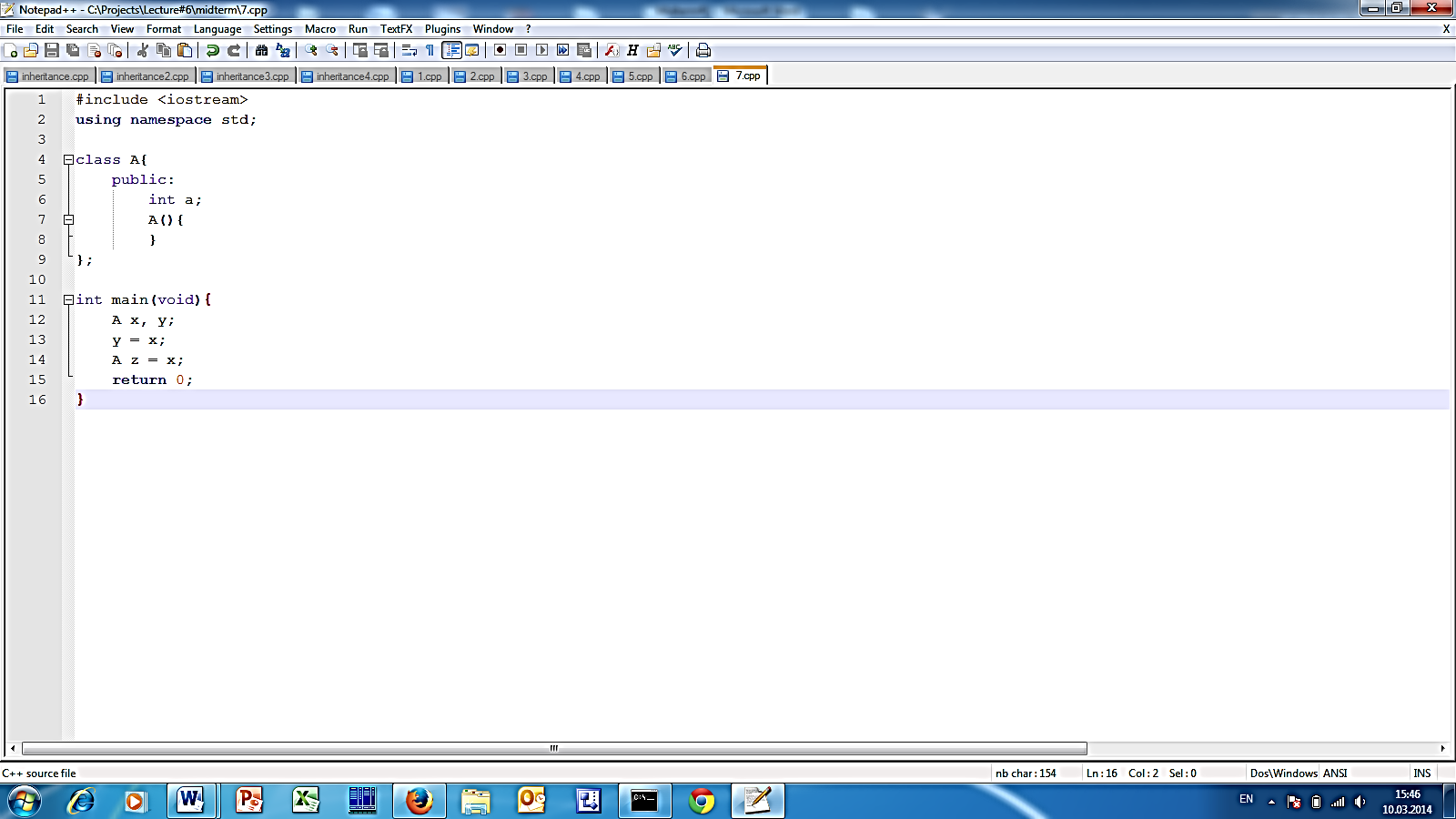The width and height of the screenshot is (1456, 819).
Task: Open the Settings menu
Action: coord(273,29)
